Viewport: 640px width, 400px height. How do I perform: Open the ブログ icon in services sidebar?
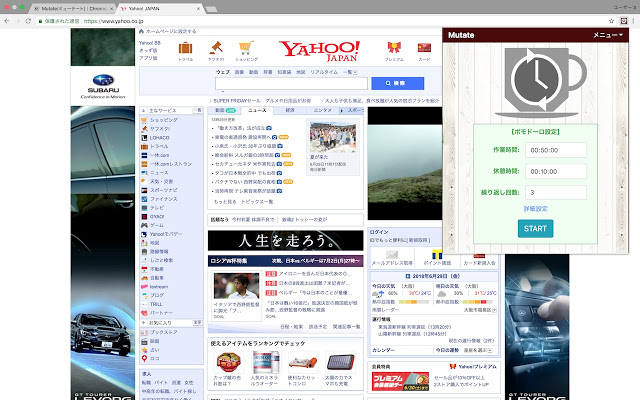point(144,296)
